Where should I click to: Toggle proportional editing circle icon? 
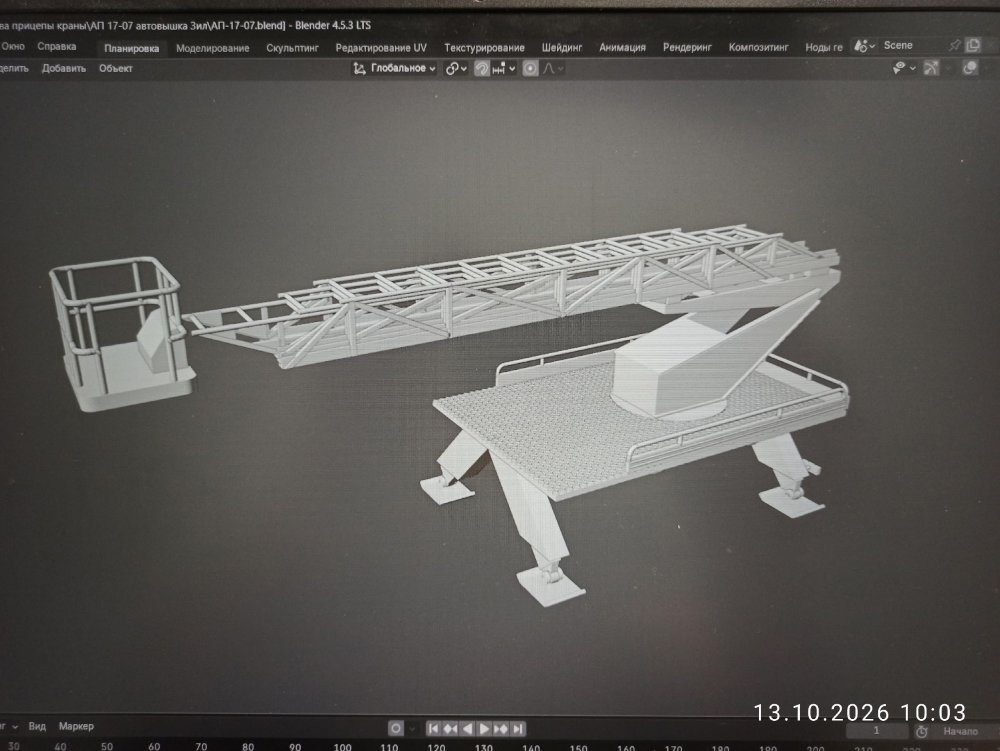click(x=530, y=68)
